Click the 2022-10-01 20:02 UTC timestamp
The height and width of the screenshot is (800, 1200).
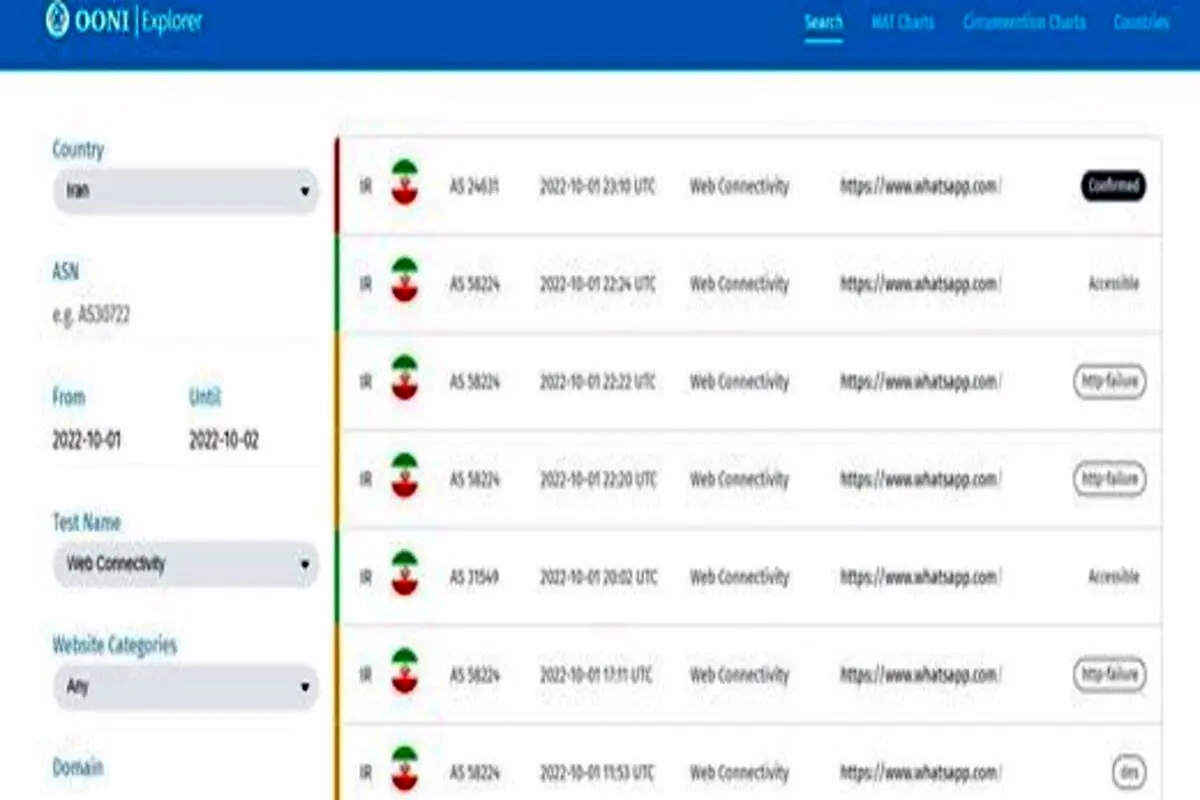coord(598,577)
